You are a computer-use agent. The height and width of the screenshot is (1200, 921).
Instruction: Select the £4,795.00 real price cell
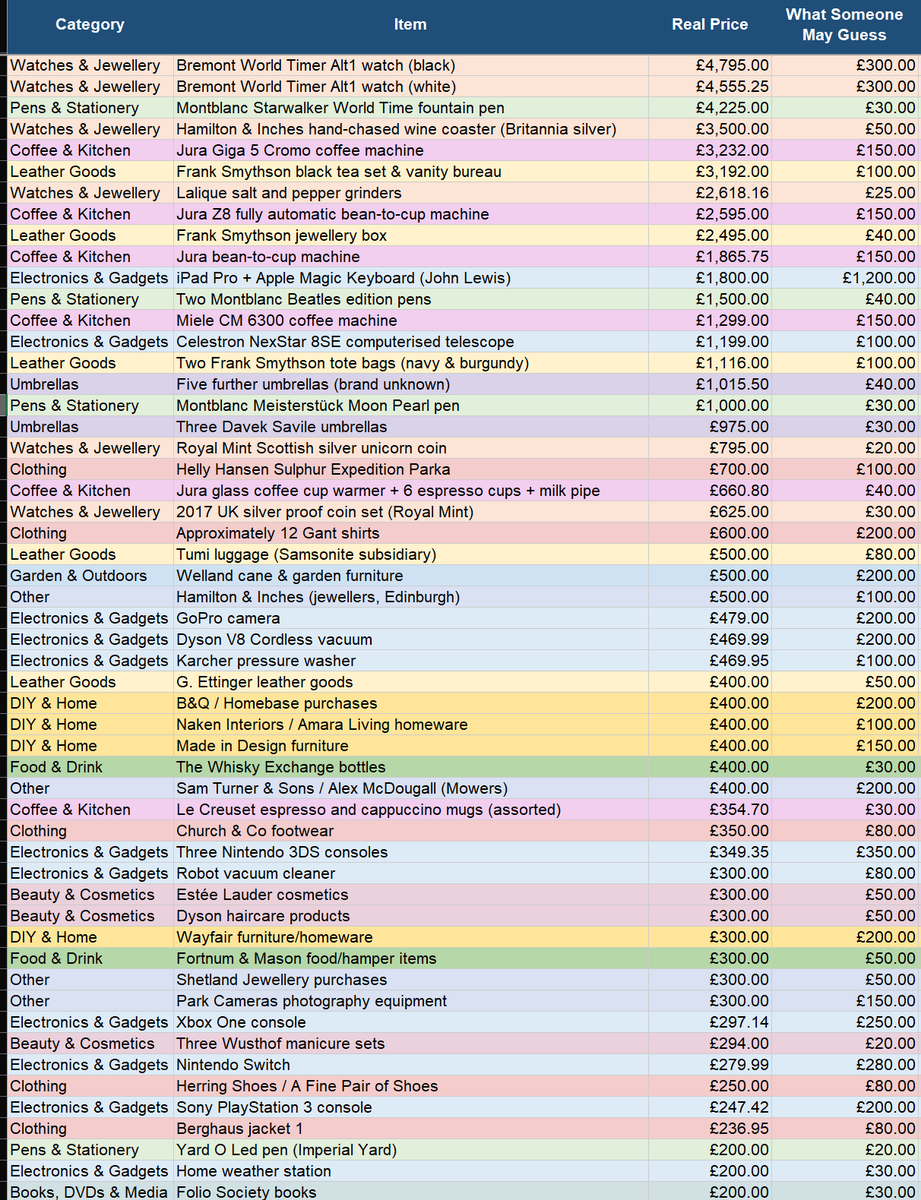pyautogui.click(x=710, y=65)
